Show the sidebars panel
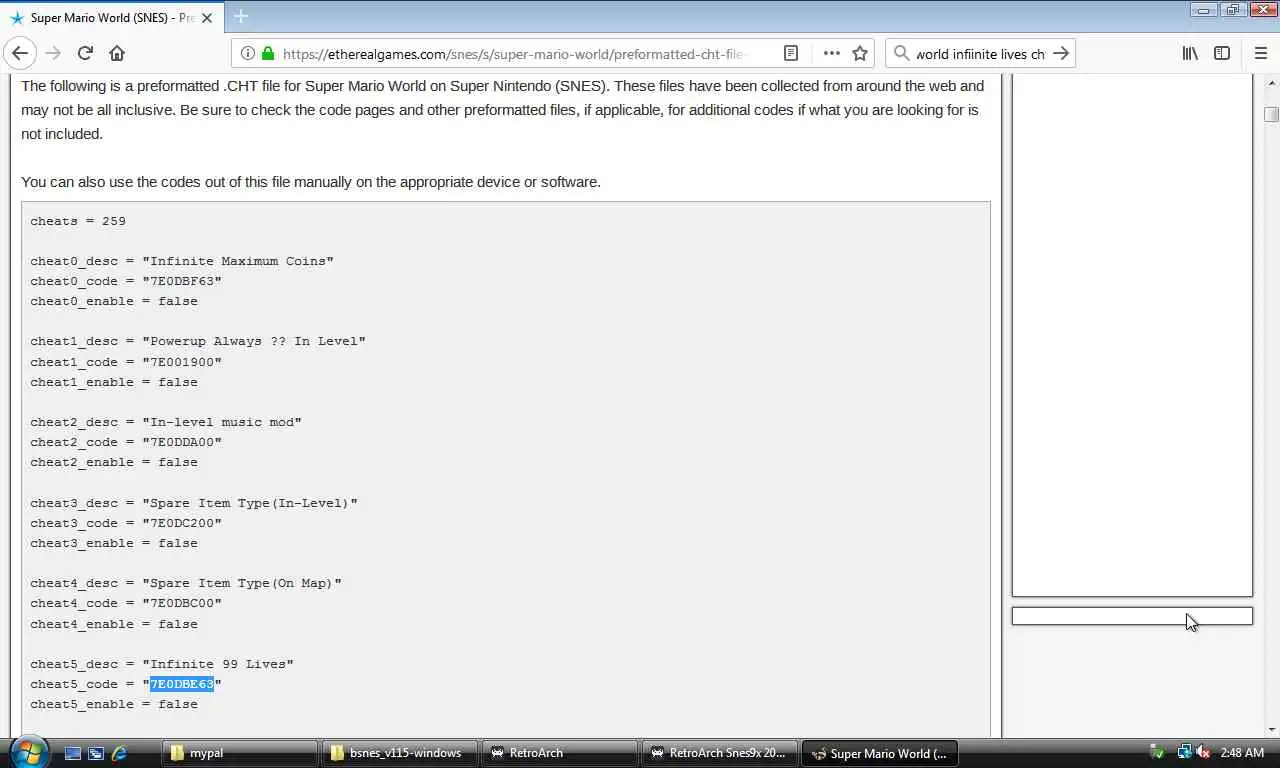Viewport: 1280px width, 768px height. 1222,53
